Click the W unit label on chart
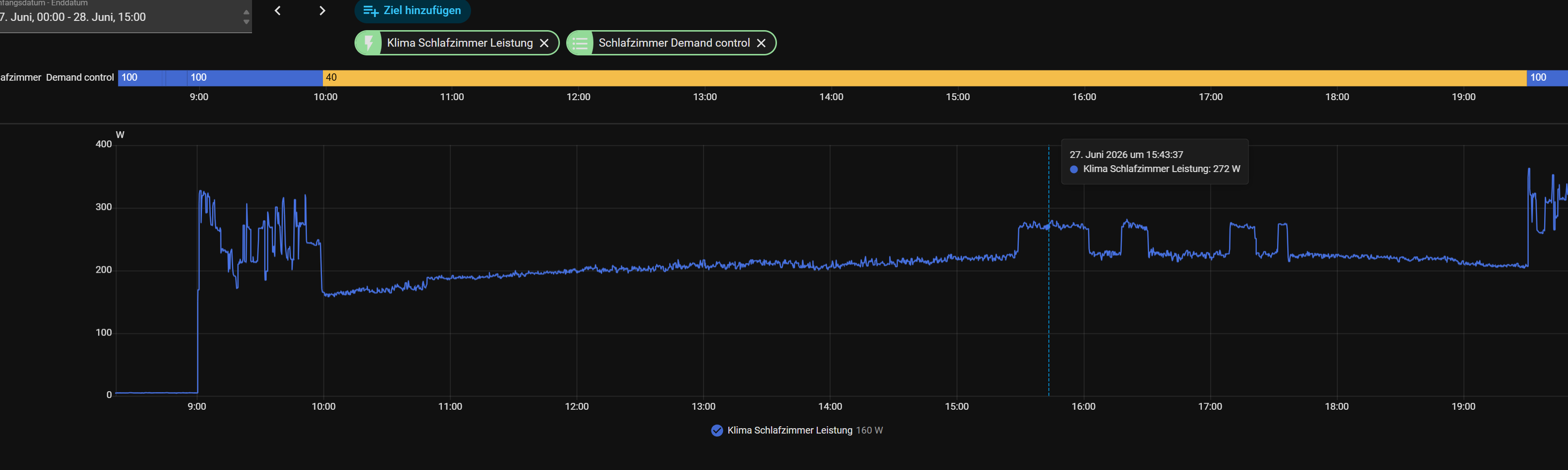 (x=120, y=135)
